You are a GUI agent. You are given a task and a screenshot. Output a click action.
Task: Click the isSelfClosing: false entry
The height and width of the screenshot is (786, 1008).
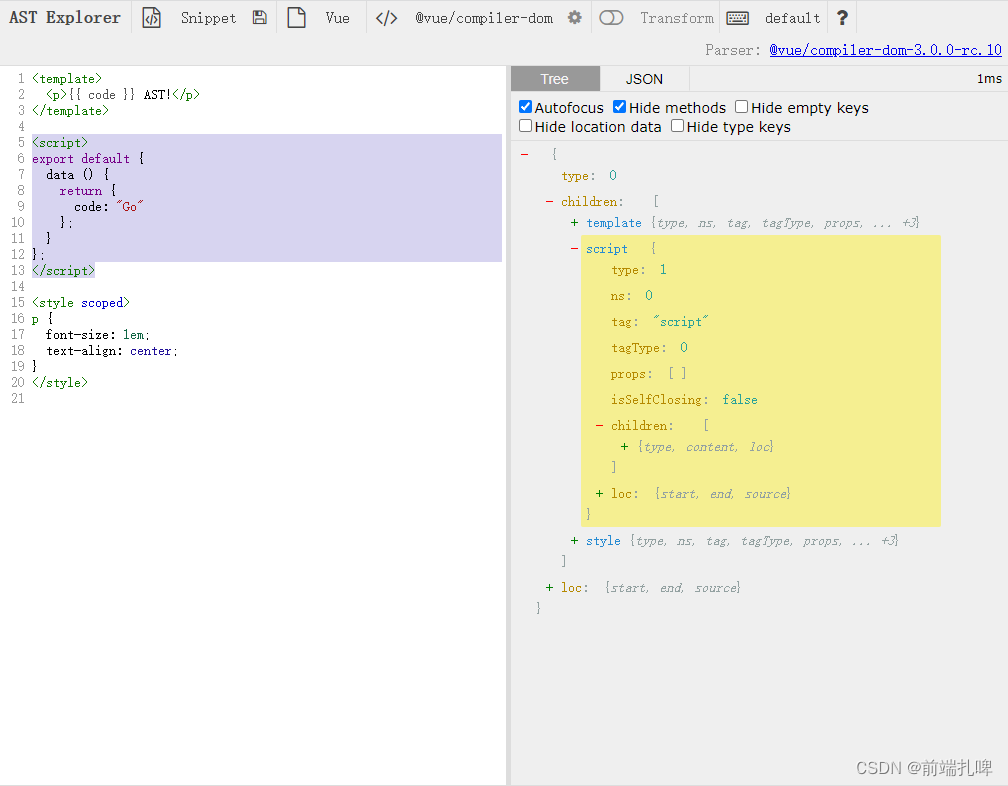[684, 400]
